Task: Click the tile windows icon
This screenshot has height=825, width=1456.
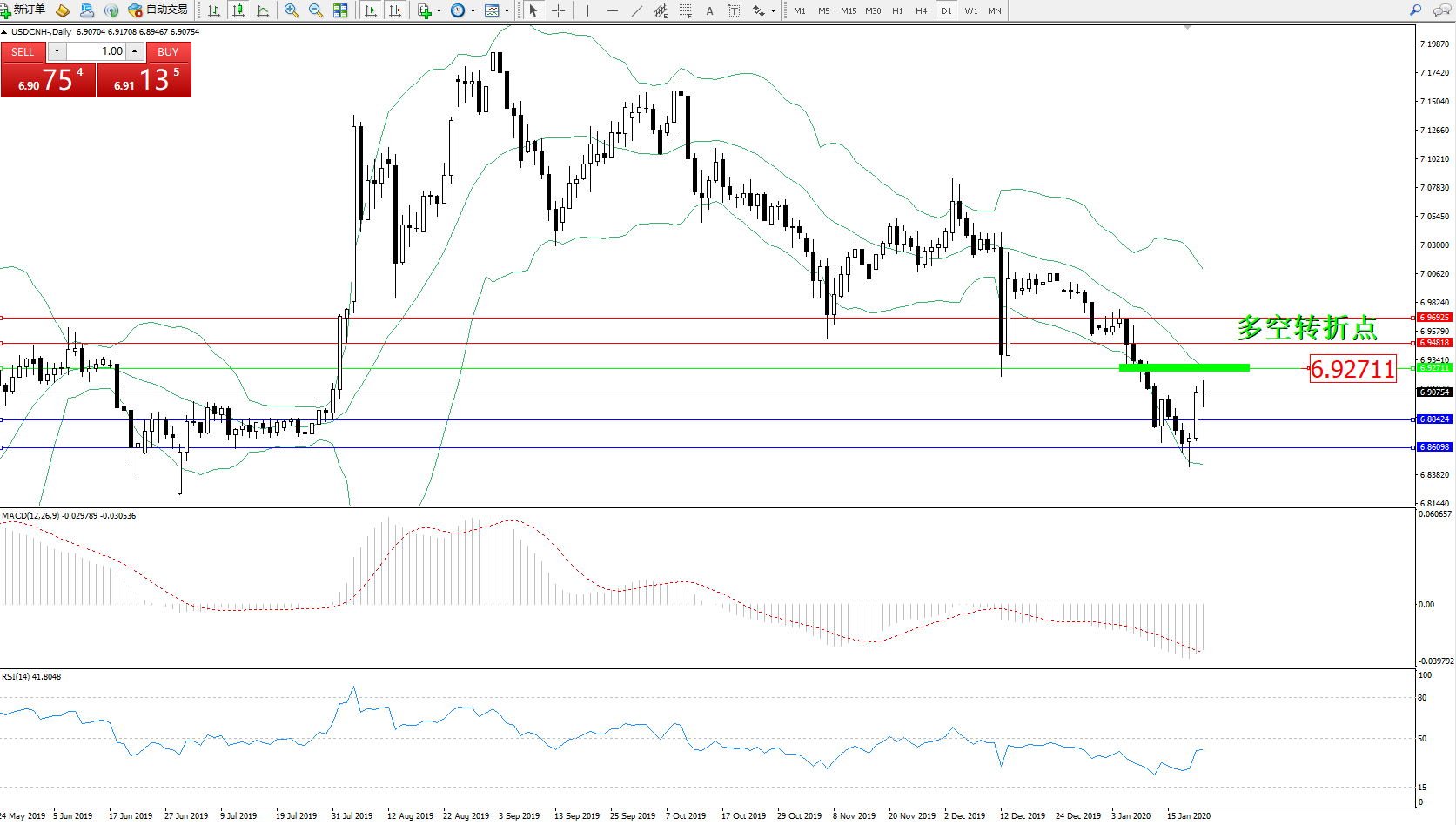Action: (340, 10)
